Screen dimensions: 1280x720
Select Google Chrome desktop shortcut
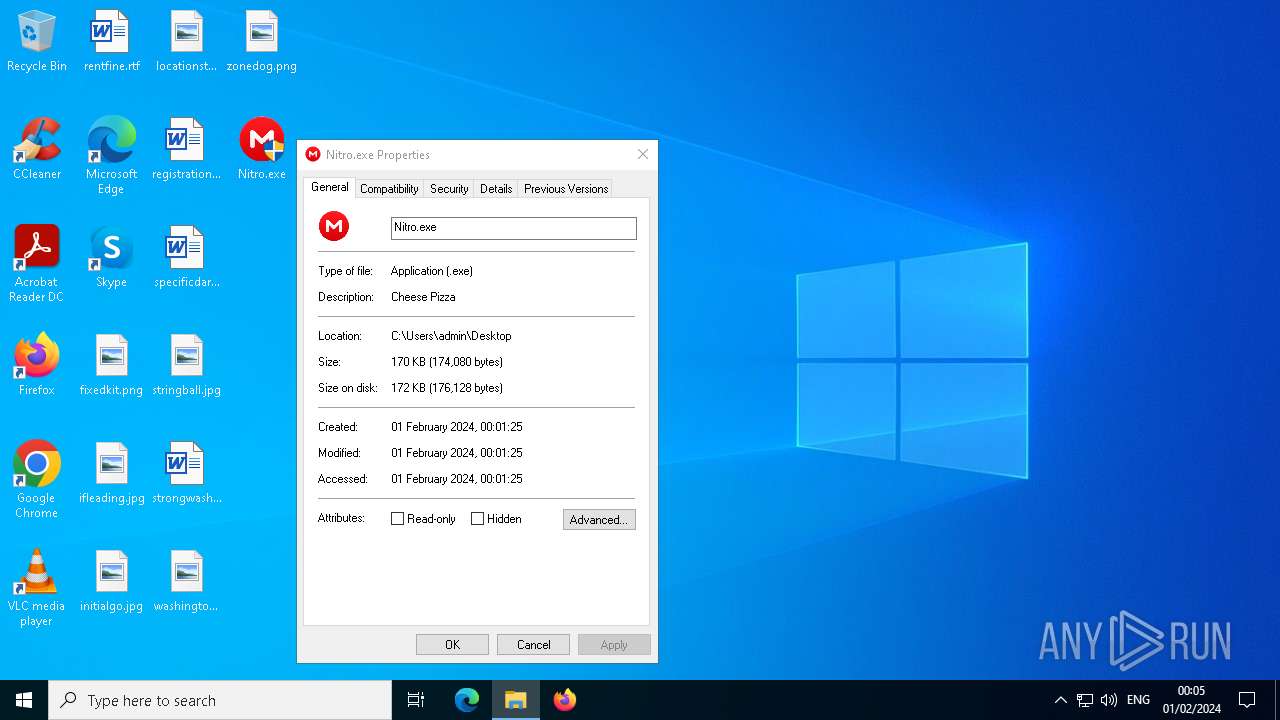coord(37,480)
